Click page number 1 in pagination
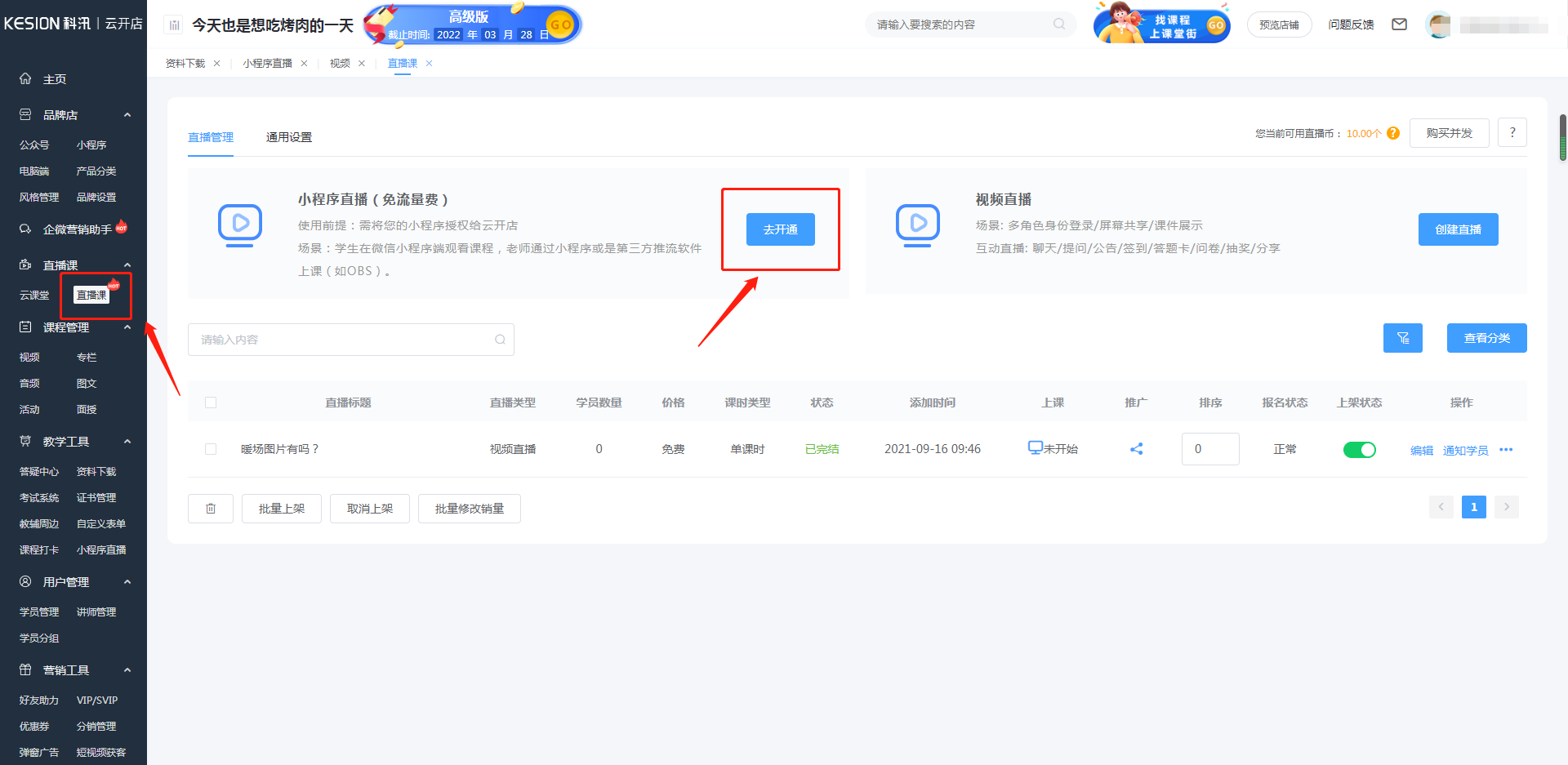Viewport: 1568px width, 765px height. click(x=1474, y=507)
